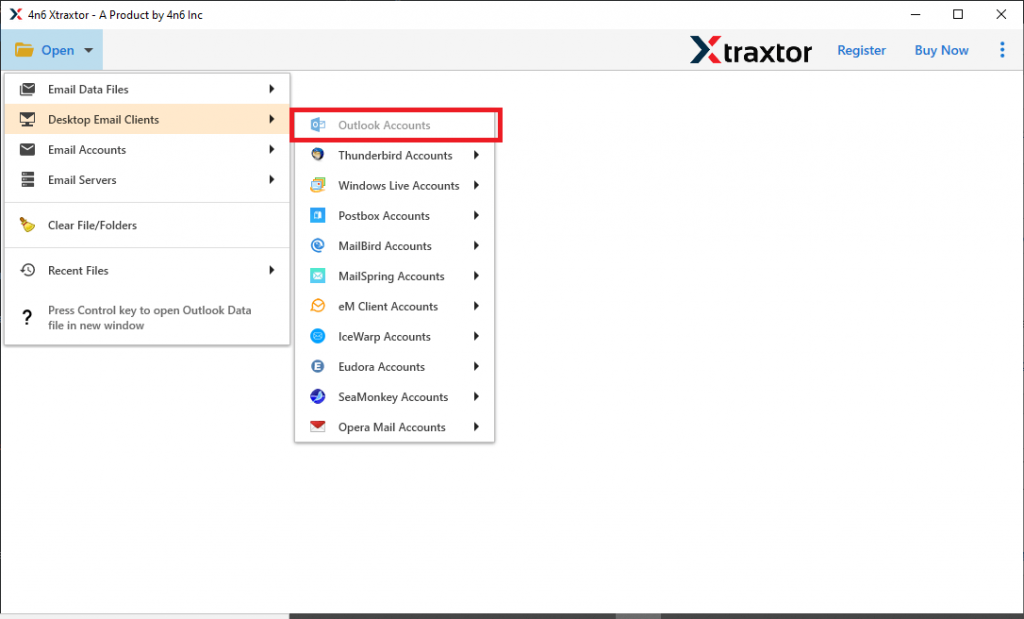Select Outlook Accounts menu entry
Screen dimensions: 1024x619
[x=394, y=125]
